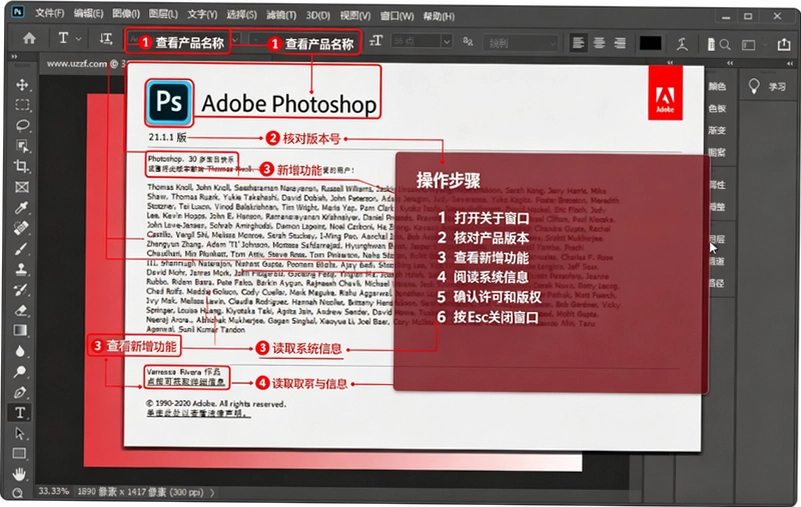Select the Eraser tool
Image resolution: width=801 pixels, height=507 pixels.
click(21, 310)
